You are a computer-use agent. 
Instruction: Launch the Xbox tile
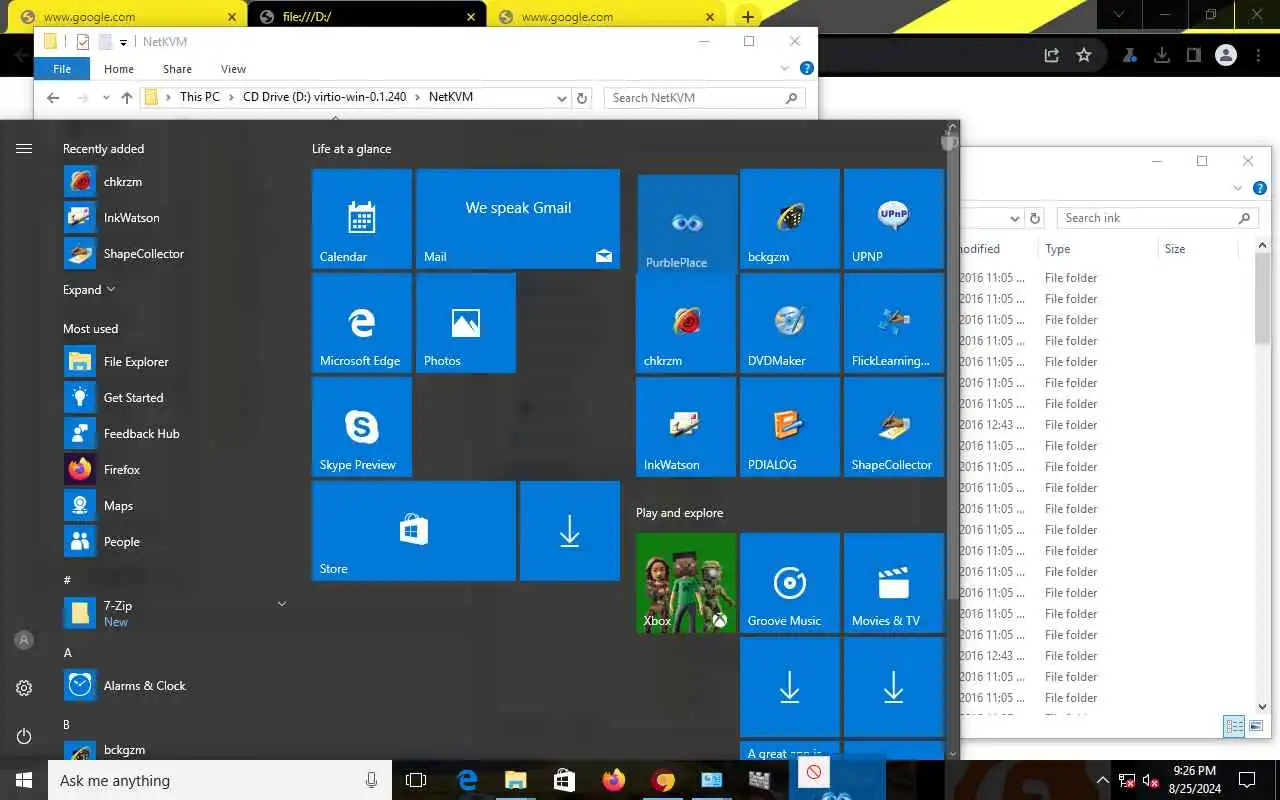686,583
